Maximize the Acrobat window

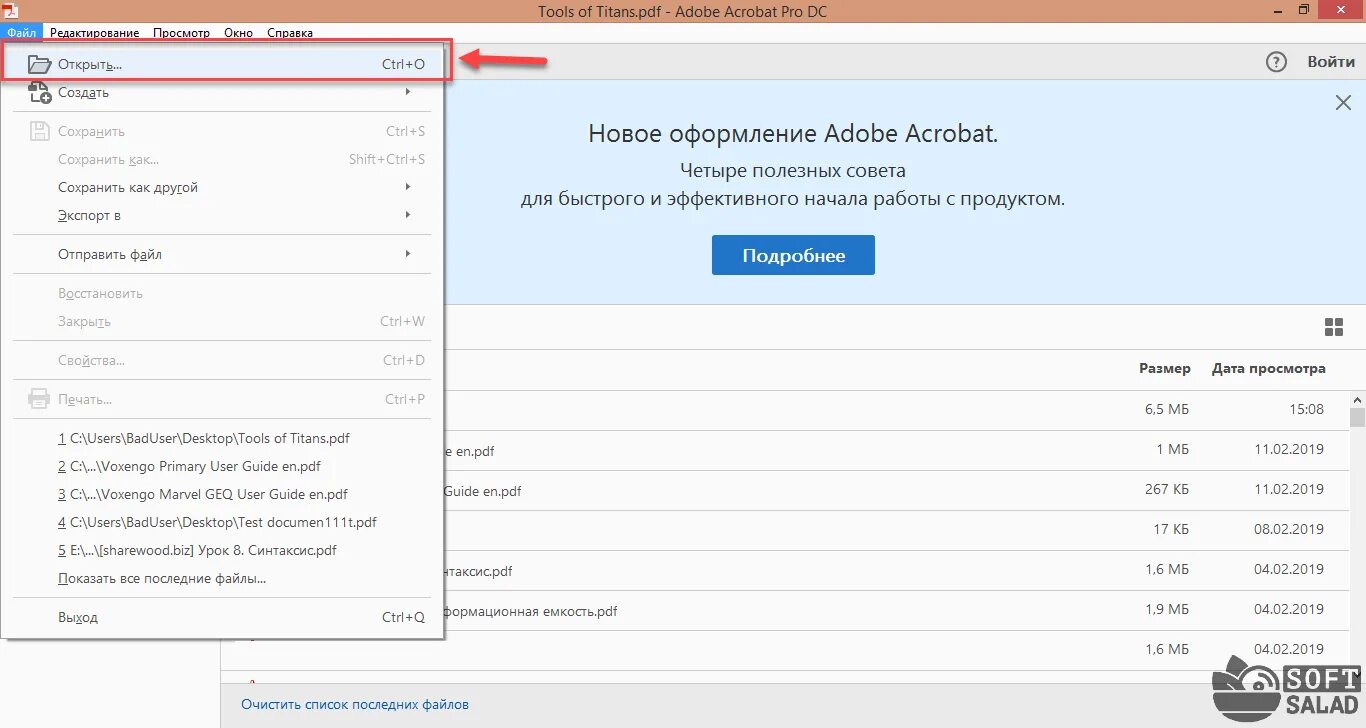click(1303, 10)
